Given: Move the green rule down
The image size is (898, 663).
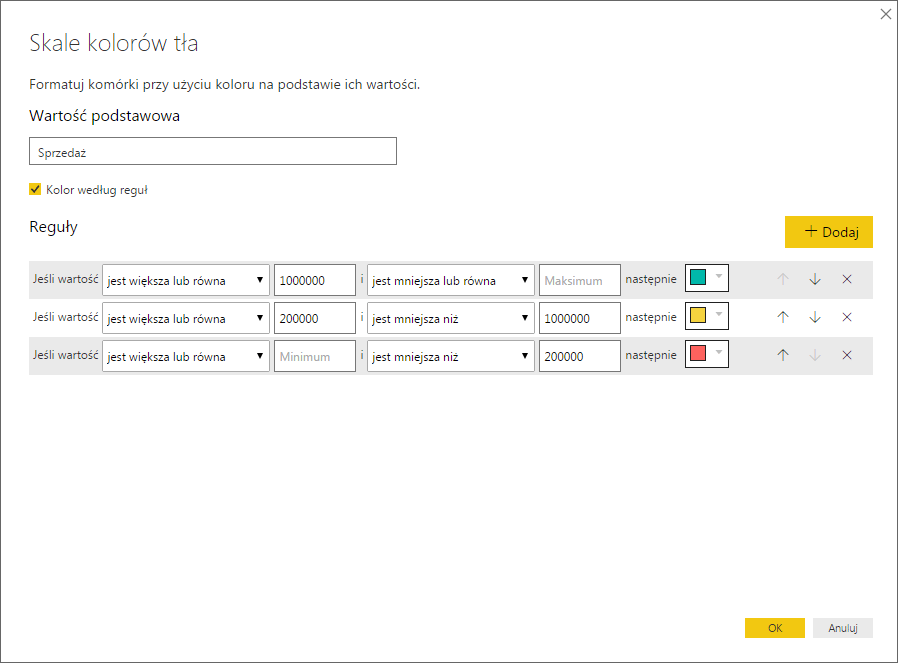Looking at the screenshot, I should coord(815,279).
